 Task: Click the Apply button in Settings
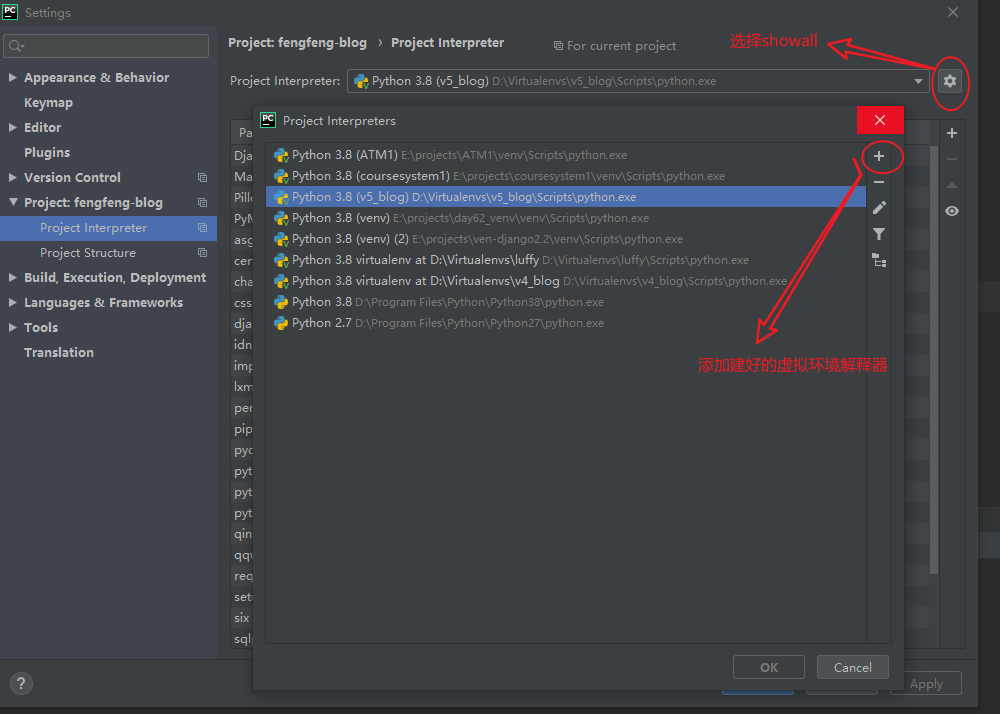tap(926, 683)
